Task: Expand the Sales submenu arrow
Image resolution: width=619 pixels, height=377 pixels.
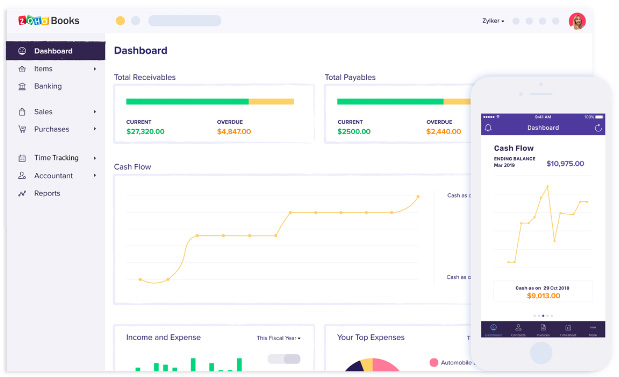Action: [95, 112]
